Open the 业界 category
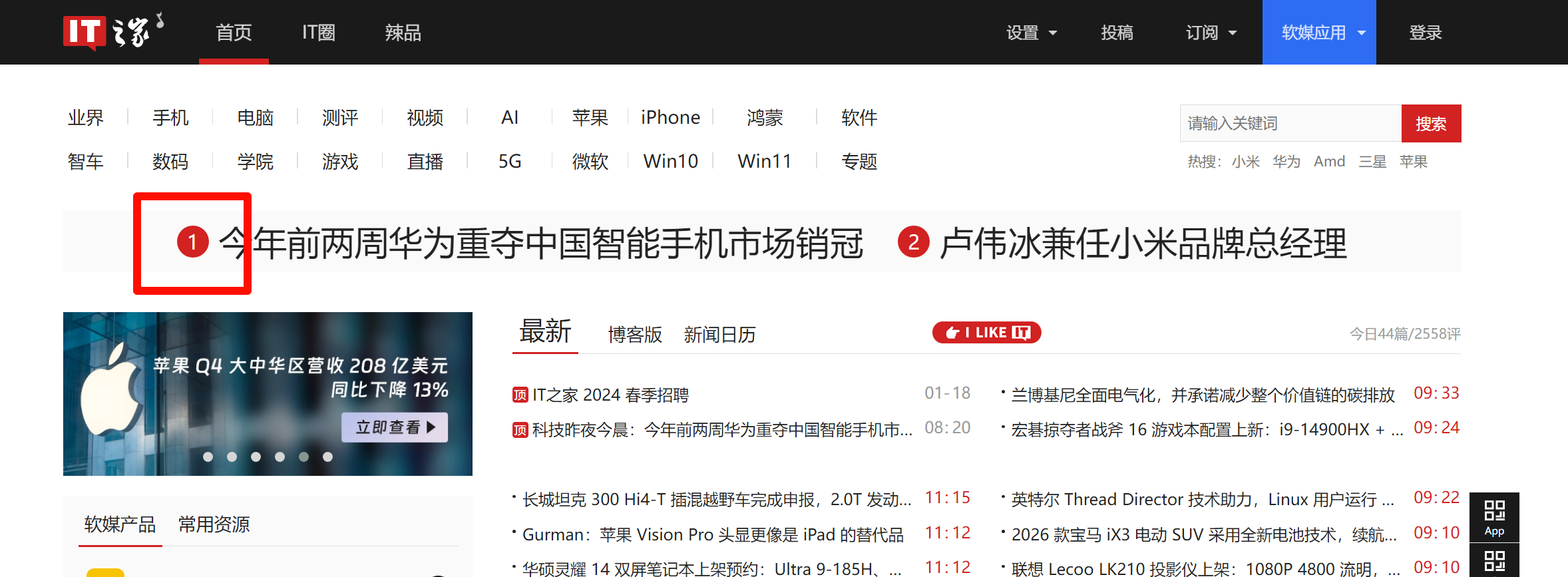This screenshot has height=577, width=1568. click(x=86, y=118)
